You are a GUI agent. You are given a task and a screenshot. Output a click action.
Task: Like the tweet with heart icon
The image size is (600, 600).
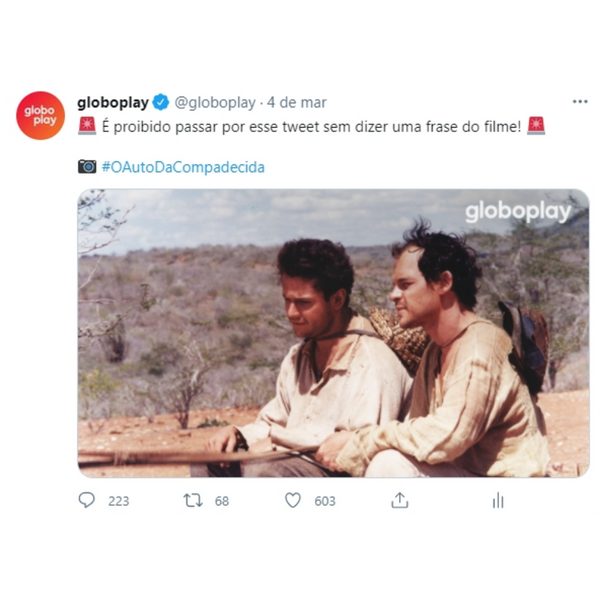click(293, 500)
